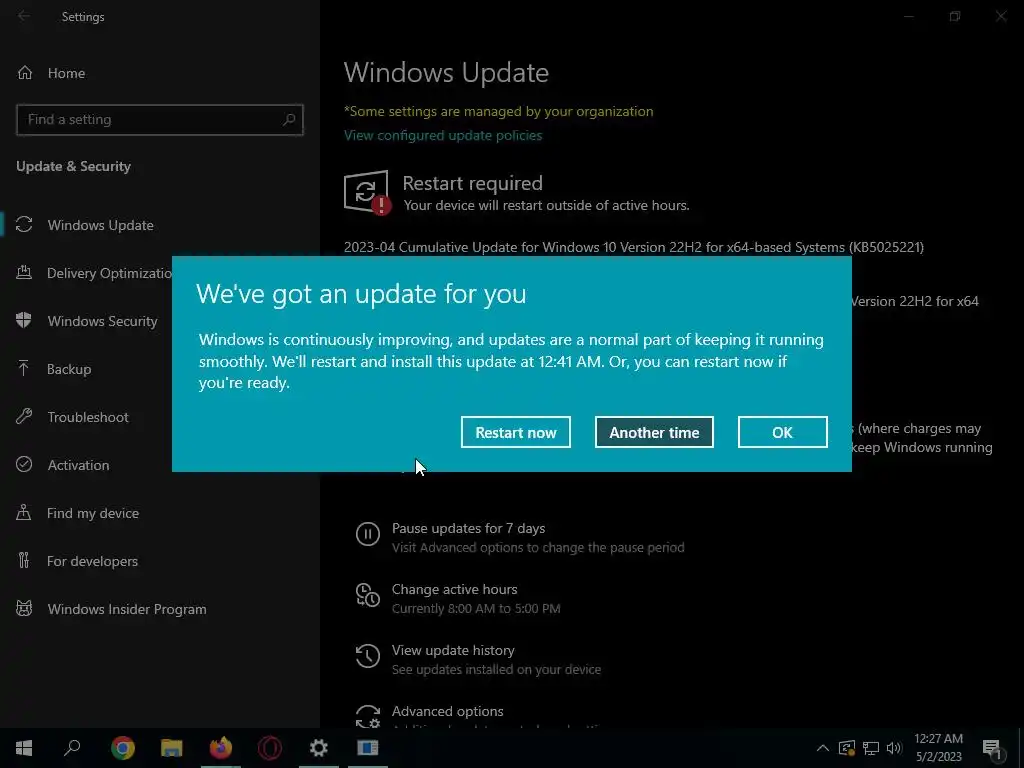
Task: Open taskbar Search magnifier
Action: pyautogui.click(x=72, y=748)
